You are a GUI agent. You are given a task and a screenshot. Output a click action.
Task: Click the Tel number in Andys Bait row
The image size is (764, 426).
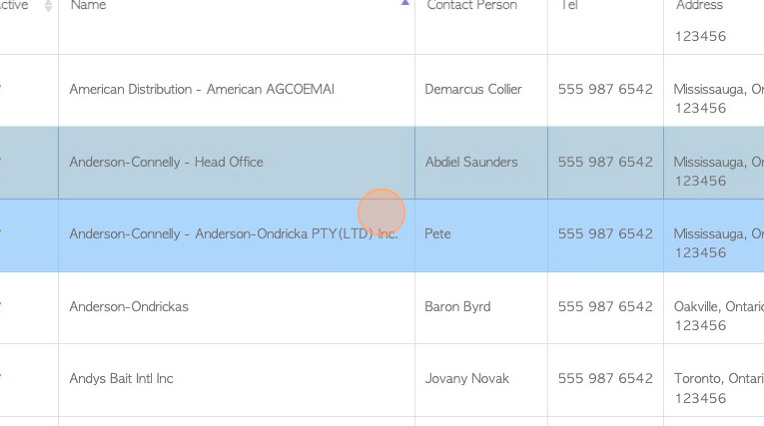click(605, 379)
